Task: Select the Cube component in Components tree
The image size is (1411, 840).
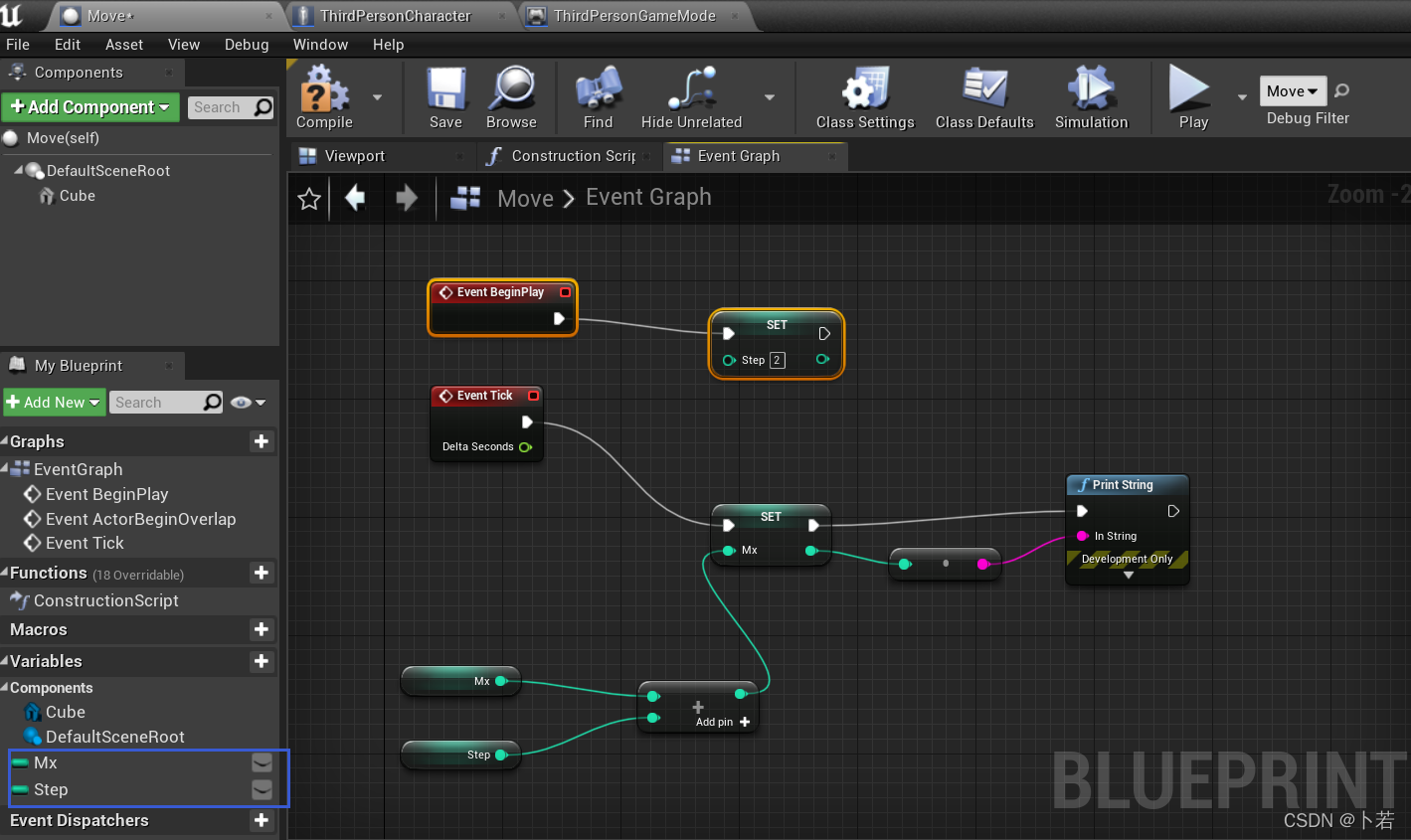Action: (x=77, y=196)
